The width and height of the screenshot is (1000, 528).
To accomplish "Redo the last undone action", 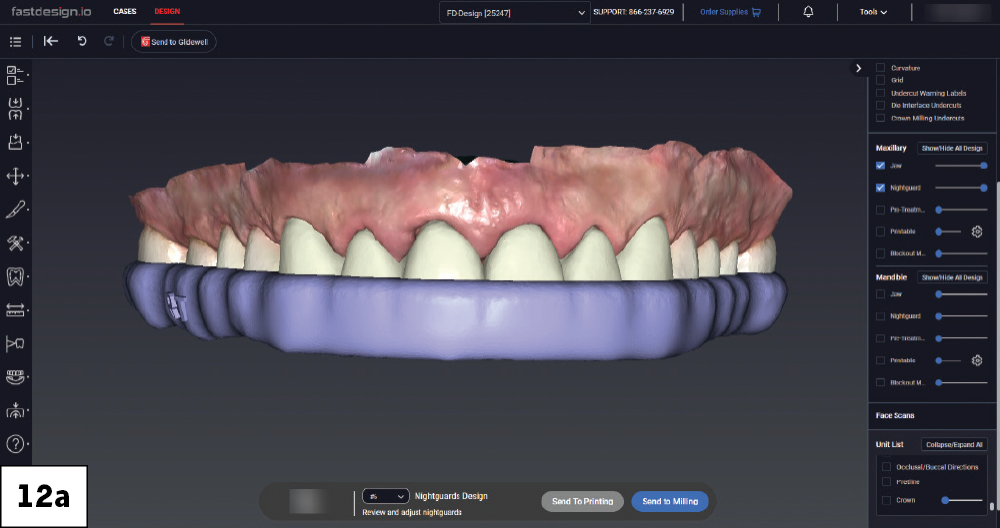I will 109,41.
